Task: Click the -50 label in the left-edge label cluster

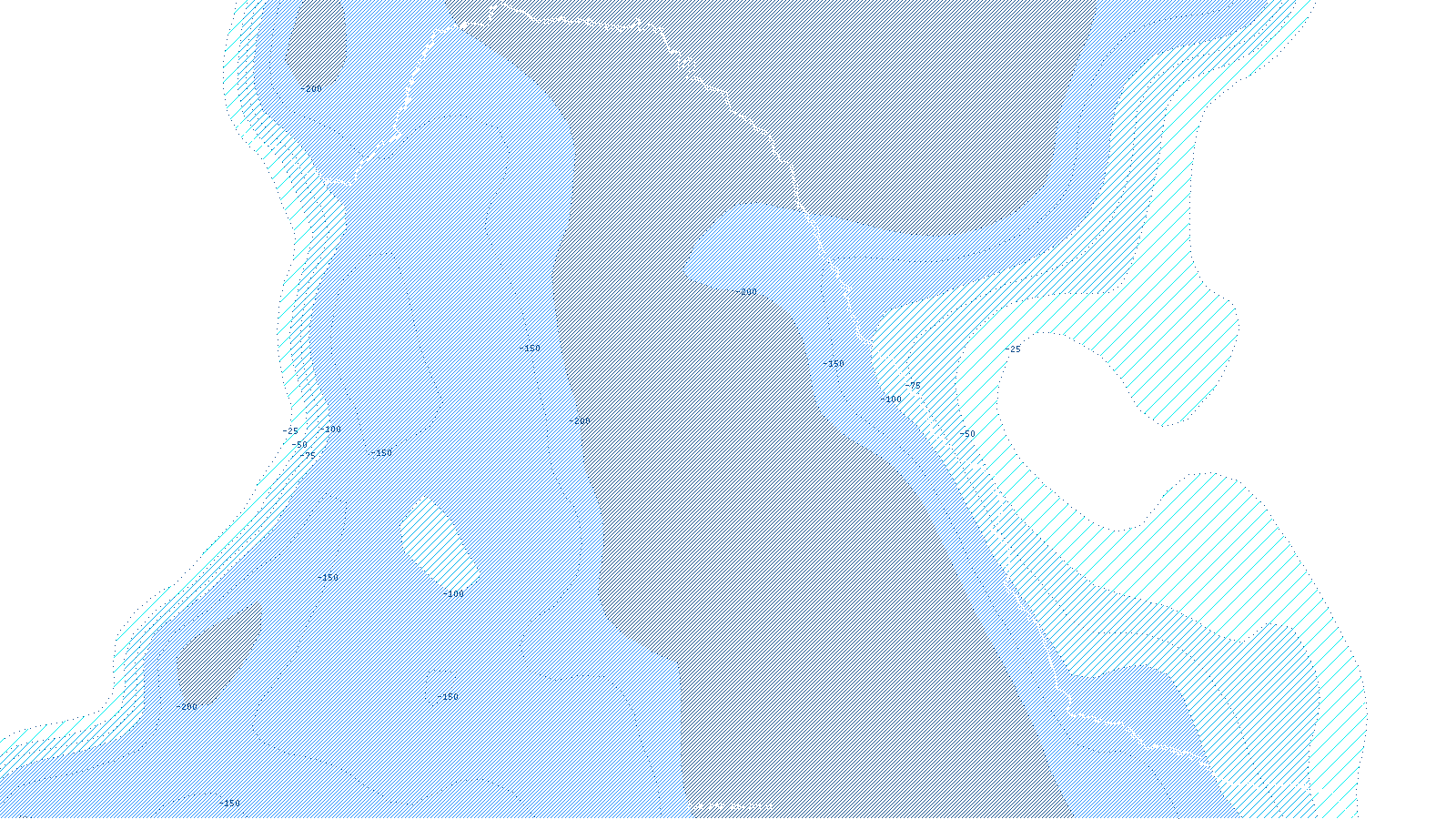Action: pyautogui.click(x=299, y=445)
